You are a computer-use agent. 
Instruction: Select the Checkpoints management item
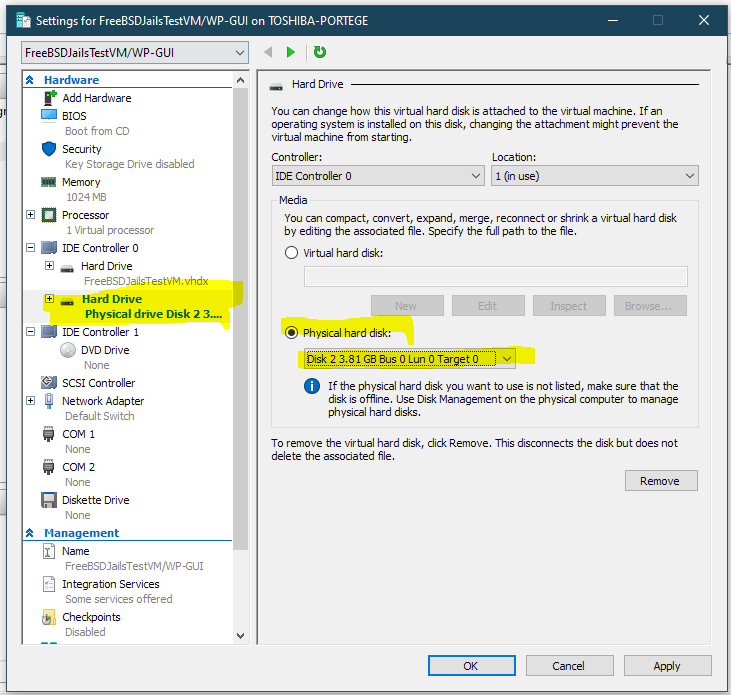pyautogui.click(x=91, y=617)
